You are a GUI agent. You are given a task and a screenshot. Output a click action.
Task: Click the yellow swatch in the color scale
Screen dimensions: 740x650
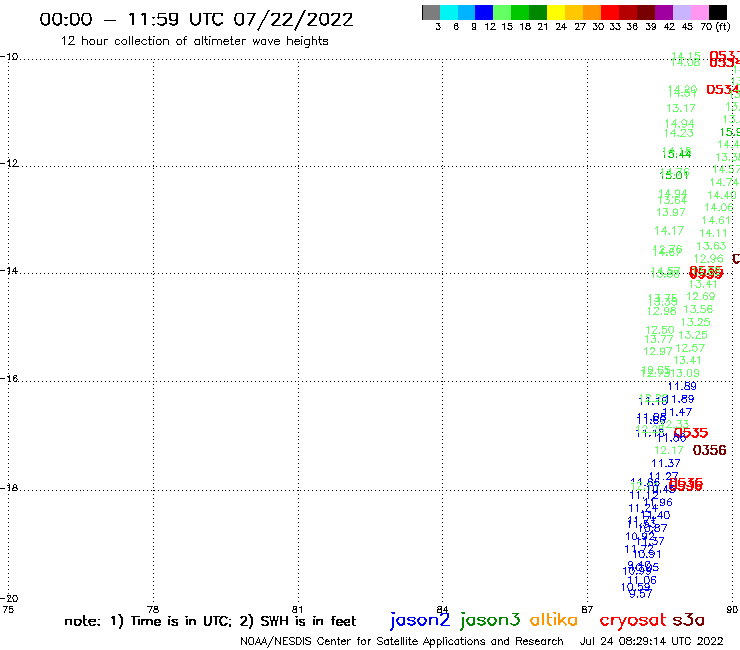point(556,12)
